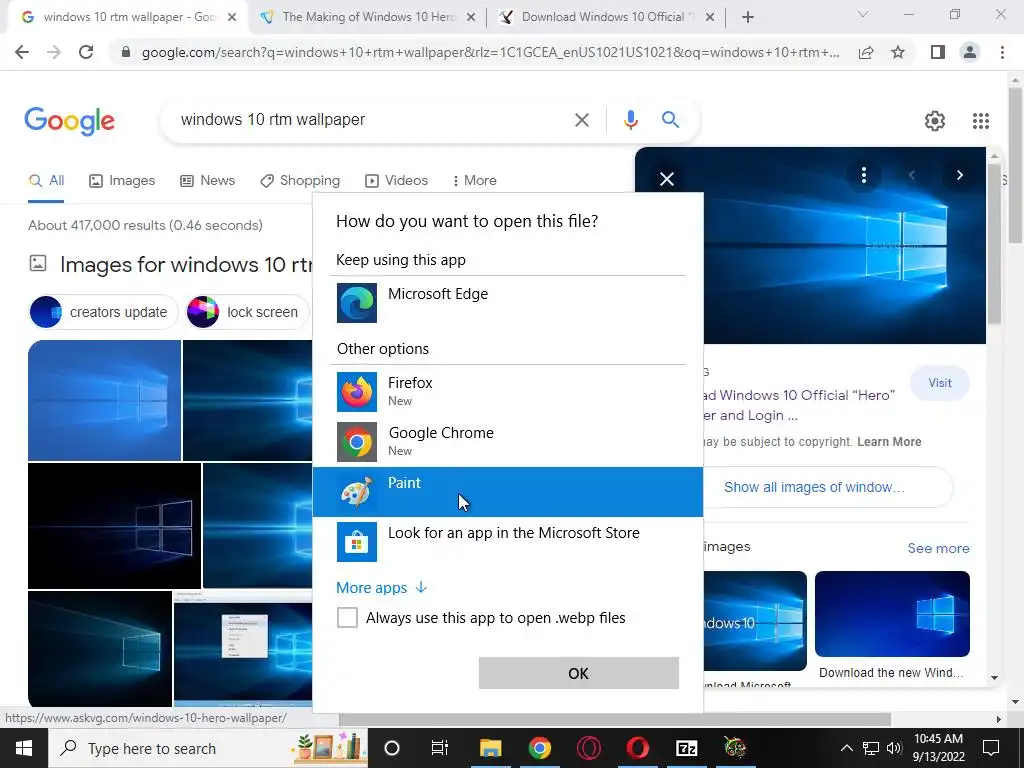The image size is (1024, 768).
Task: Reload the Google search page
Action: [x=86, y=52]
